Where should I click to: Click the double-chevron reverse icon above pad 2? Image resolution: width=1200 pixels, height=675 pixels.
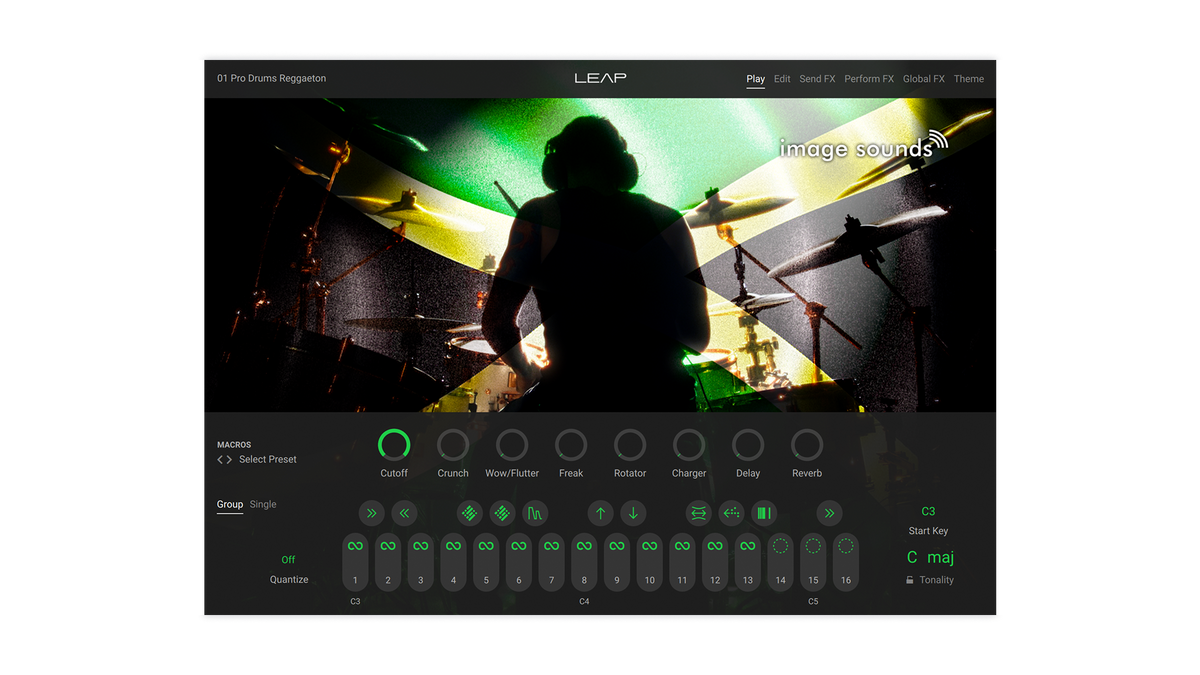click(404, 514)
